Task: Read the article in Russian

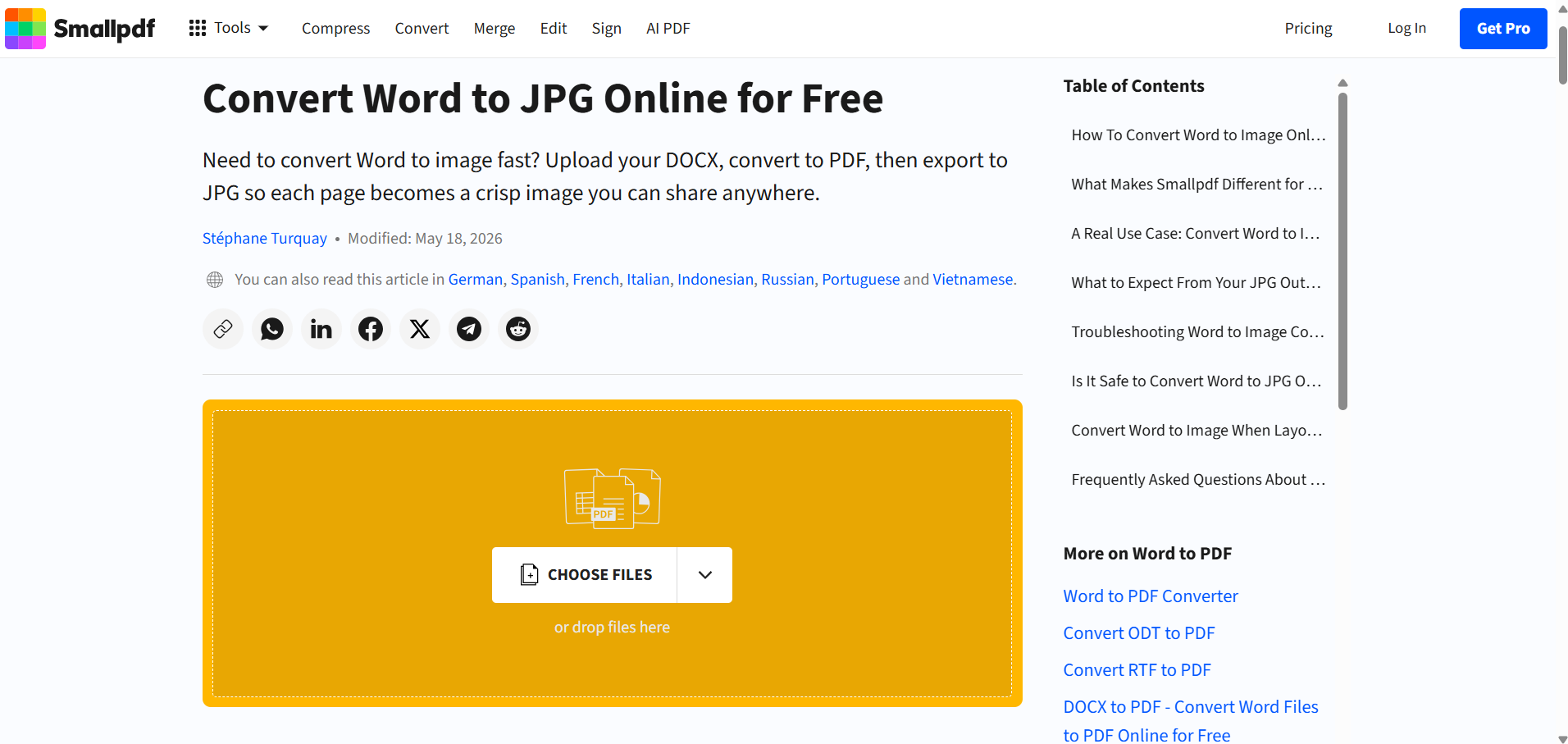Action: 788,280
